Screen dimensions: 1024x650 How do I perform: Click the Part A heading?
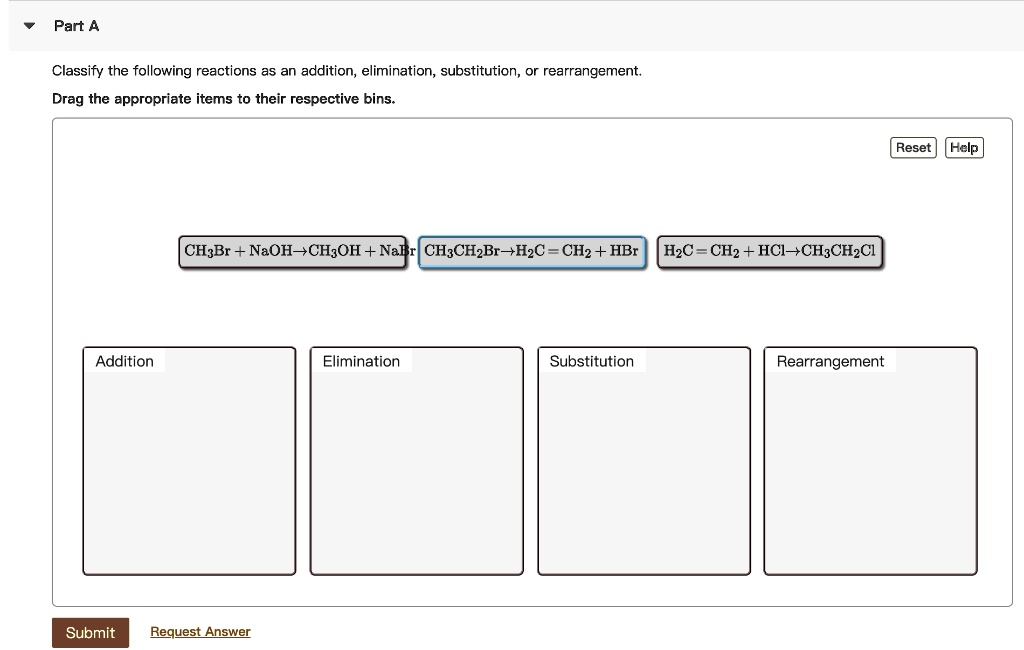click(76, 26)
